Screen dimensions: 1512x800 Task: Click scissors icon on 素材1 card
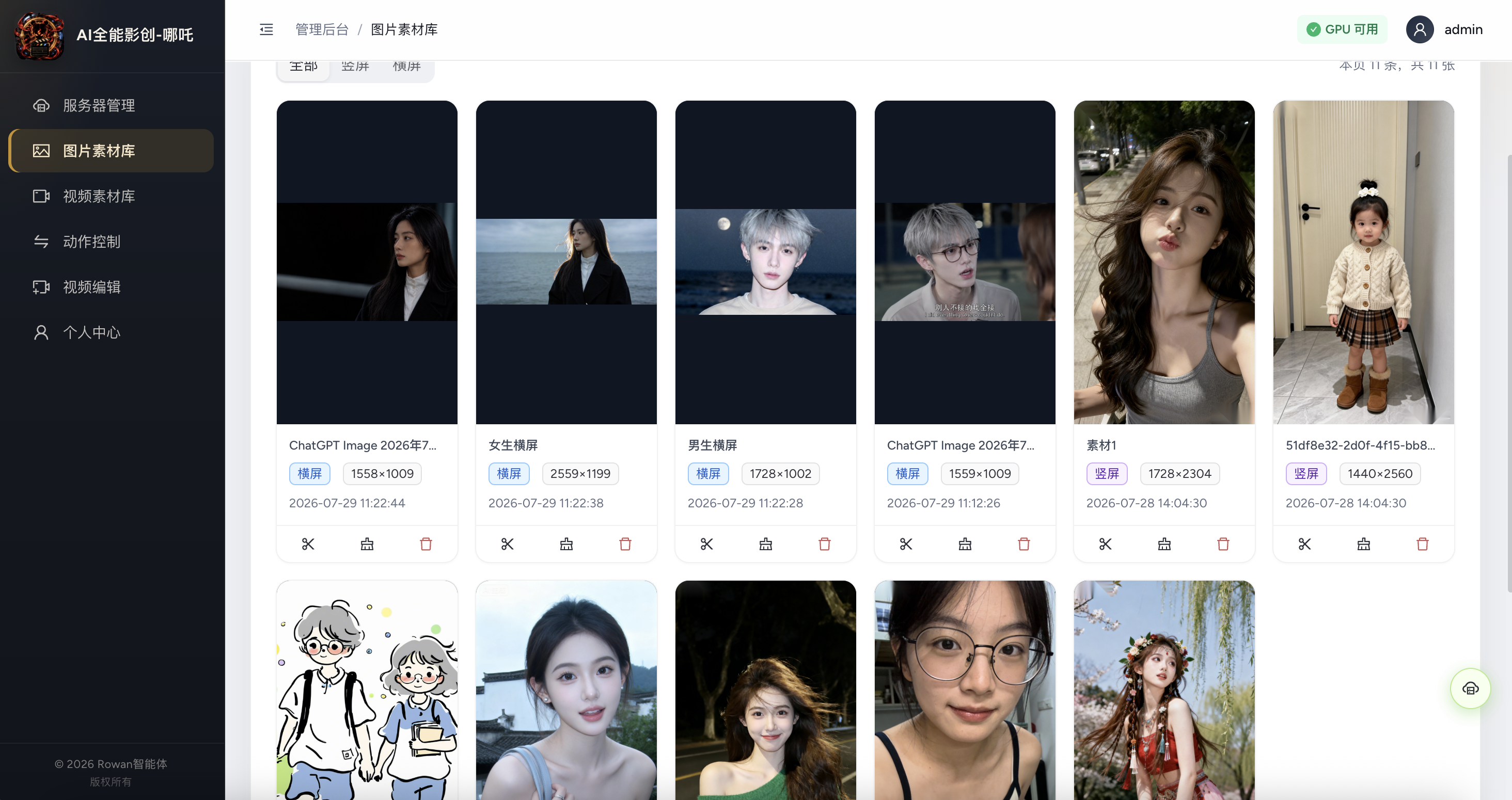tap(1105, 545)
